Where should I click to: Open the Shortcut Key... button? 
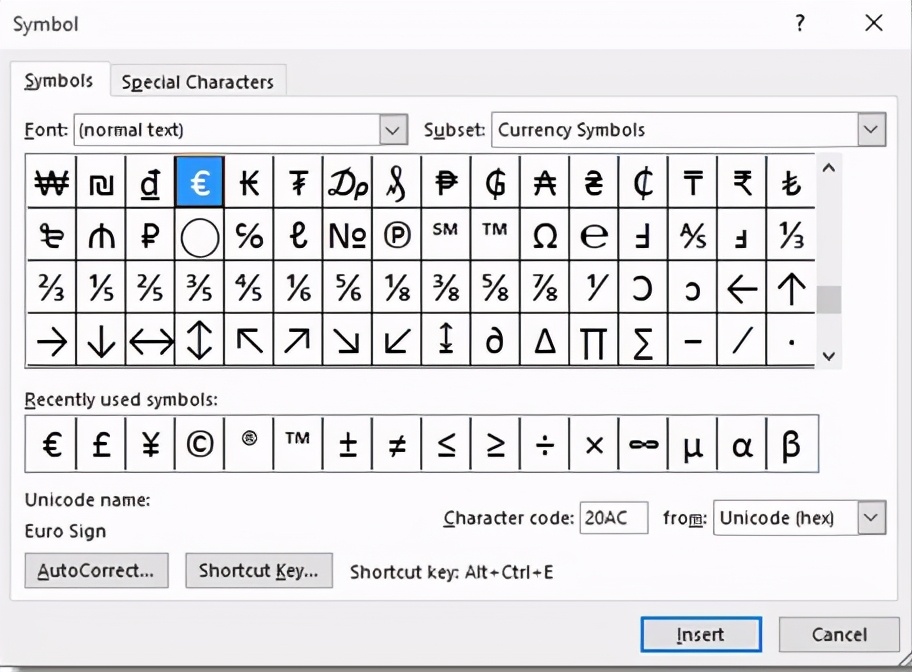click(259, 570)
